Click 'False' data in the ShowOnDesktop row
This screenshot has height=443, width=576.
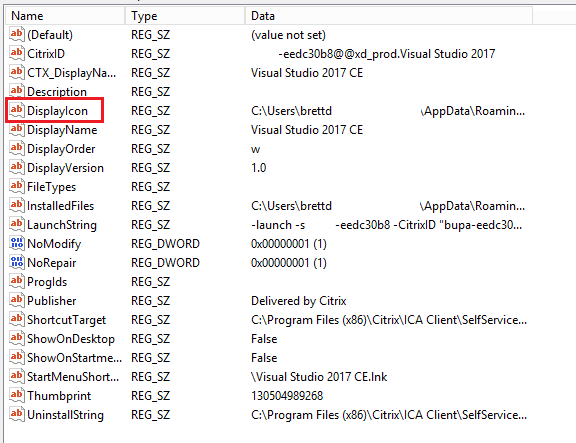pos(264,339)
